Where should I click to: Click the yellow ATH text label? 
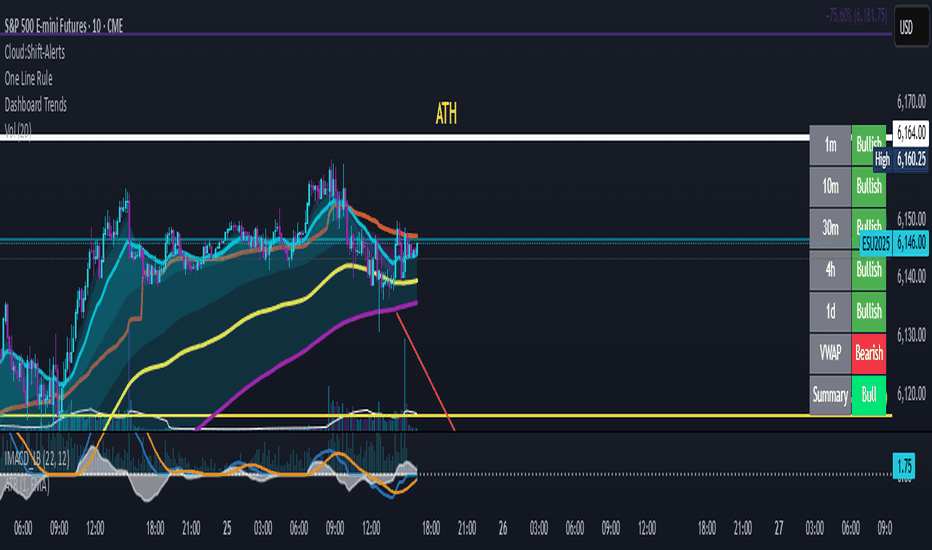point(446,114)
